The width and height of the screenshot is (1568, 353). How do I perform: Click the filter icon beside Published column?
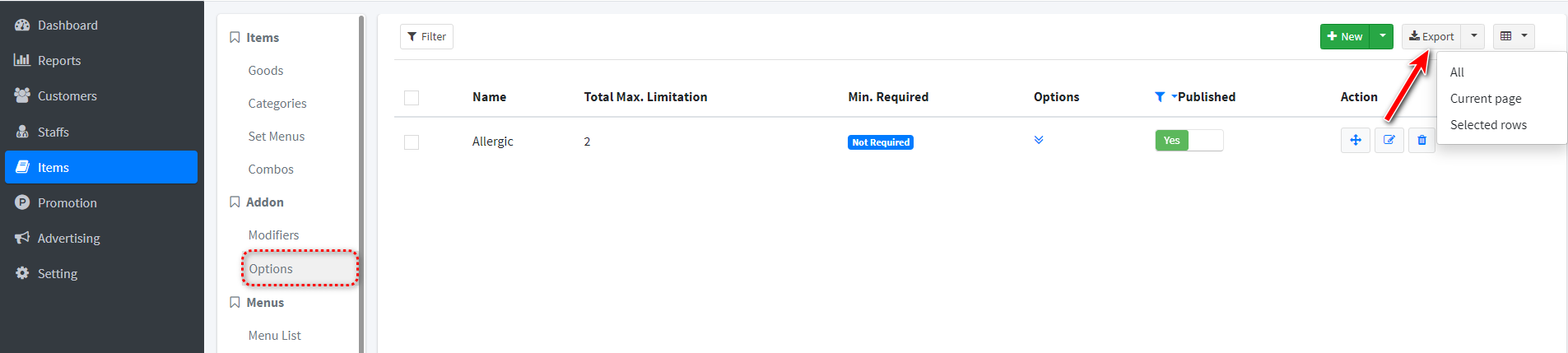click(1160, 97)
